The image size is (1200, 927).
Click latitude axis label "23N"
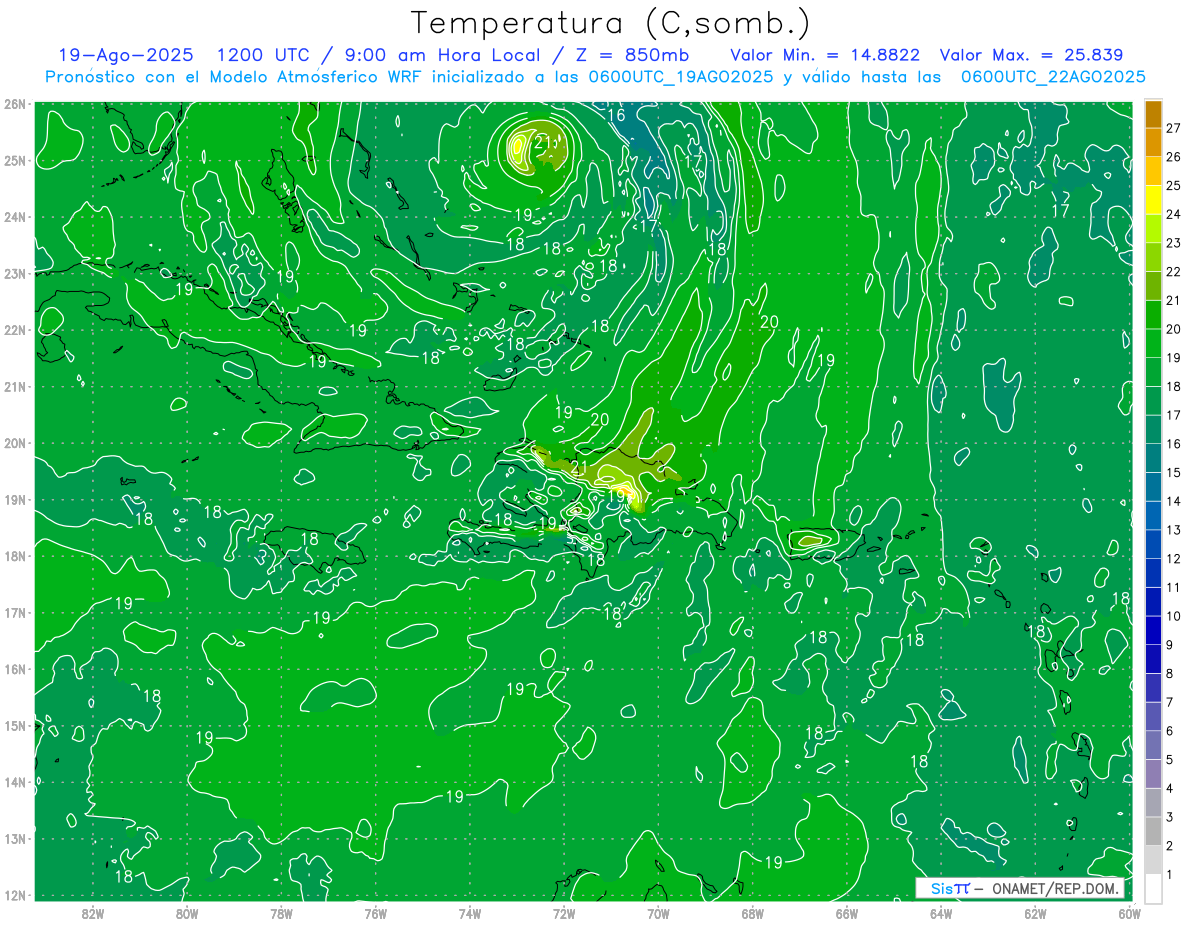(14, 273)
